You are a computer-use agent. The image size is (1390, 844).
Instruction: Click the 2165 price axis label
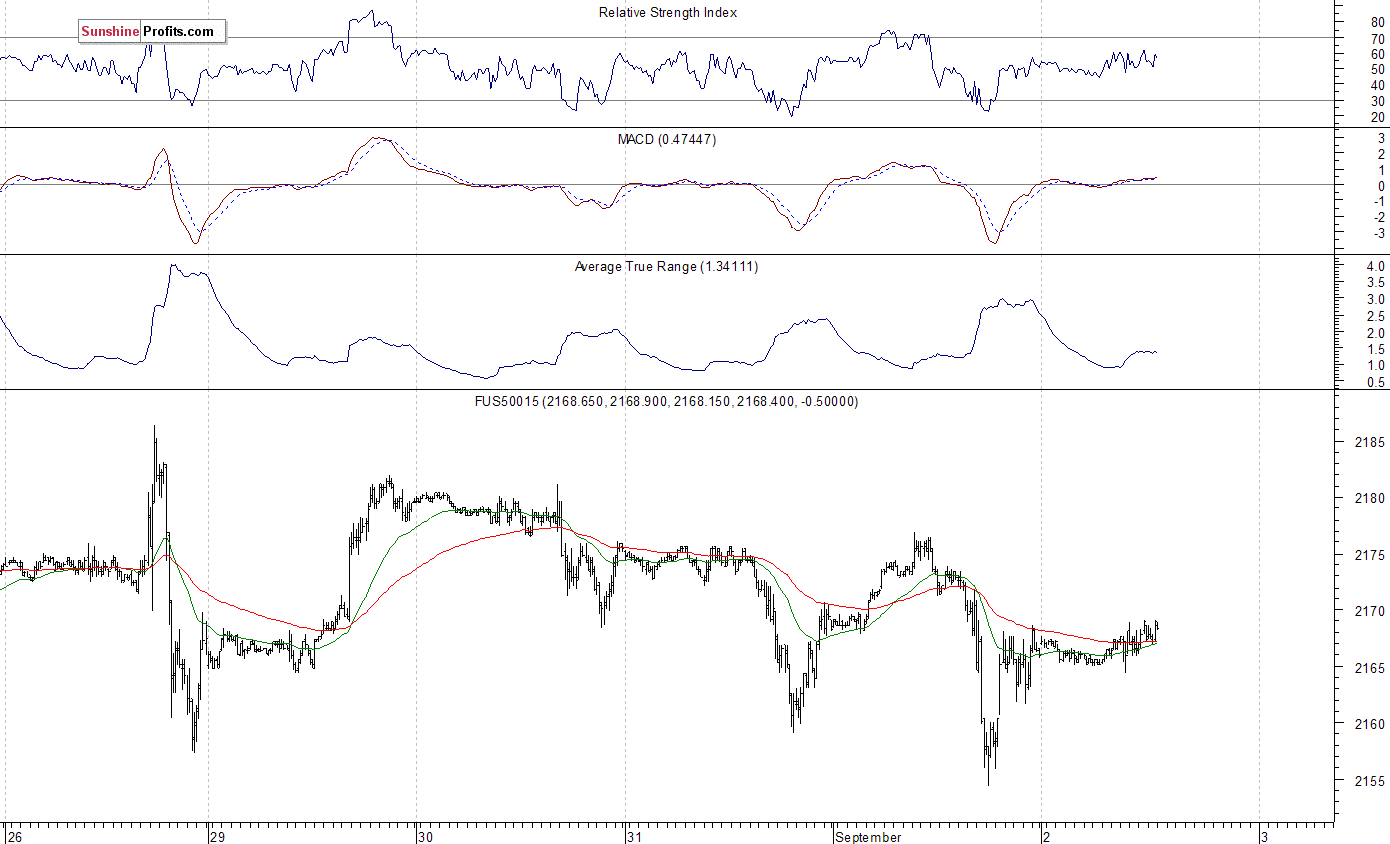[1369, 668]
